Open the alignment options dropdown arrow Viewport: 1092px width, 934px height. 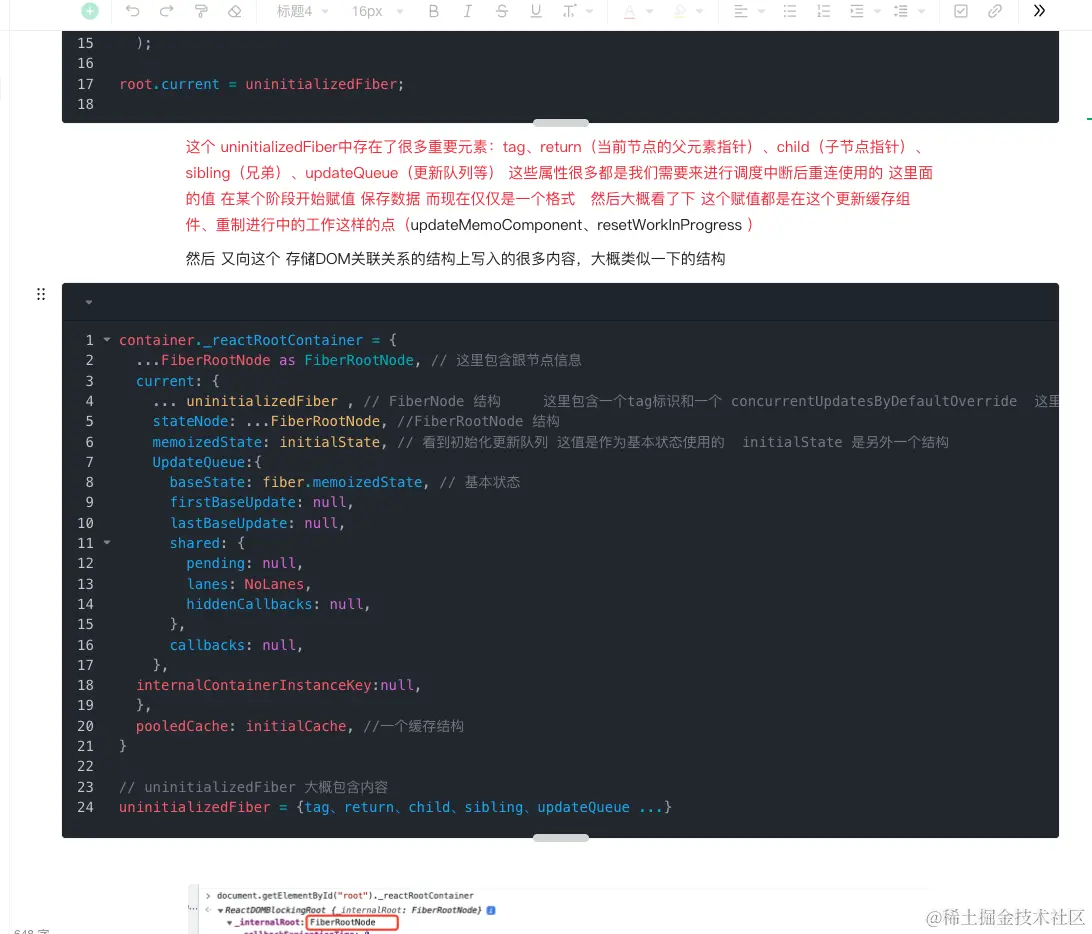coord(761,11)
